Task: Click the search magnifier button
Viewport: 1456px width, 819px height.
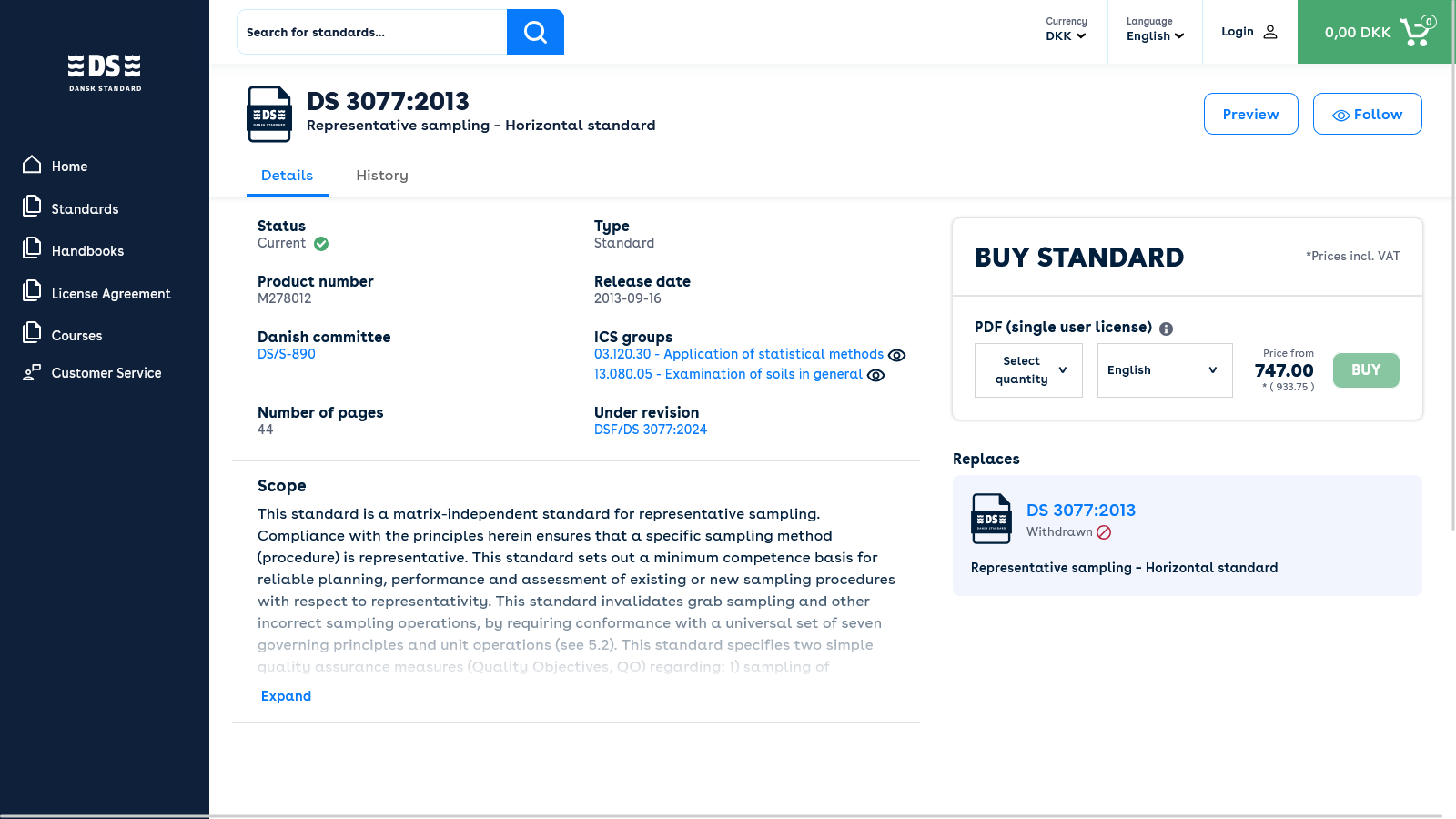Action: [535, 32]
